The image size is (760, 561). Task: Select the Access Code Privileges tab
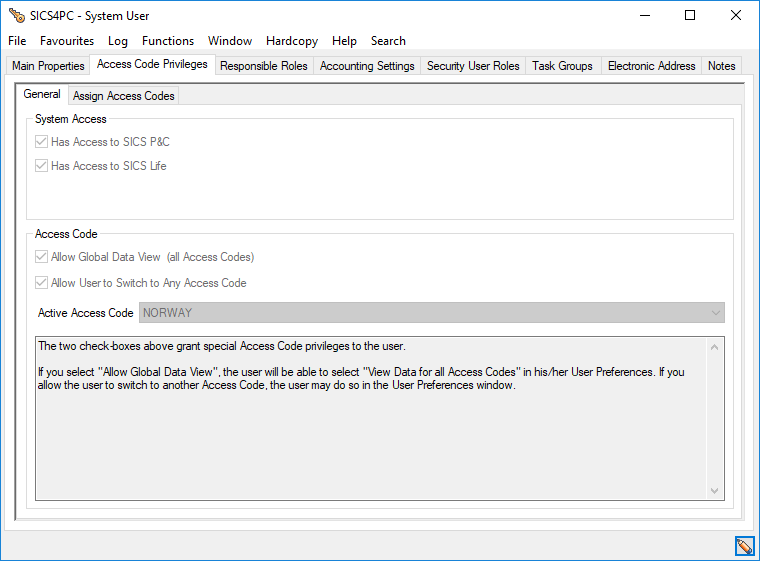coord(152,64)
